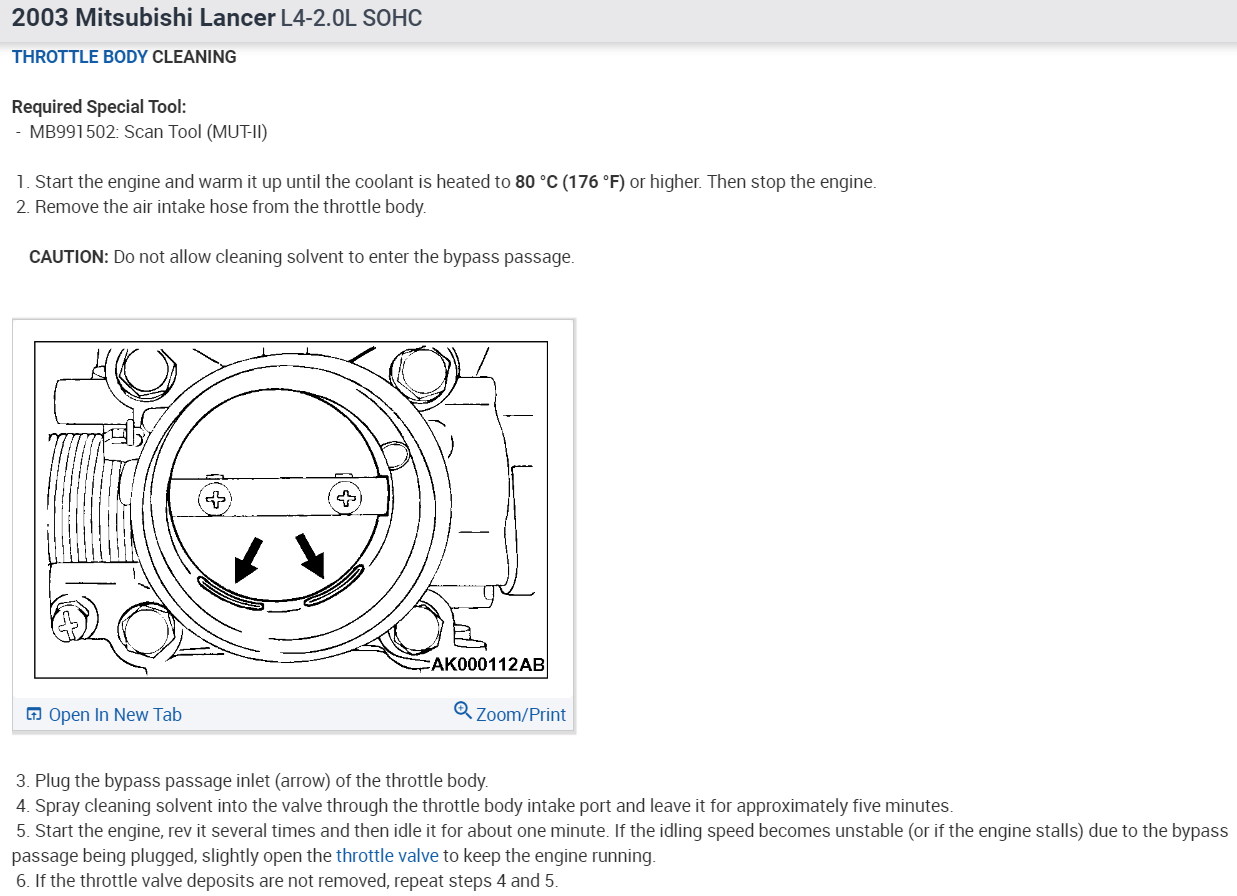Click the Open In New Tab link

[x=115, y=714]
